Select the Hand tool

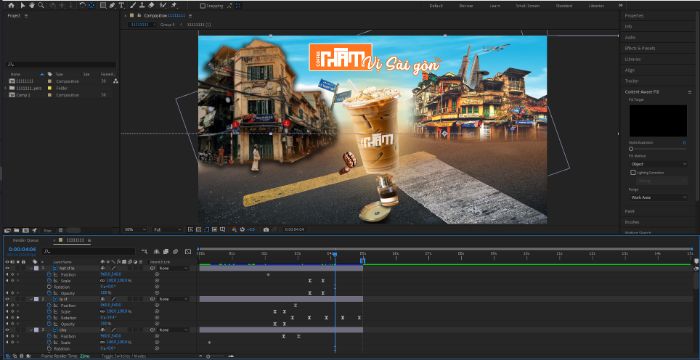tap(32, 5)
